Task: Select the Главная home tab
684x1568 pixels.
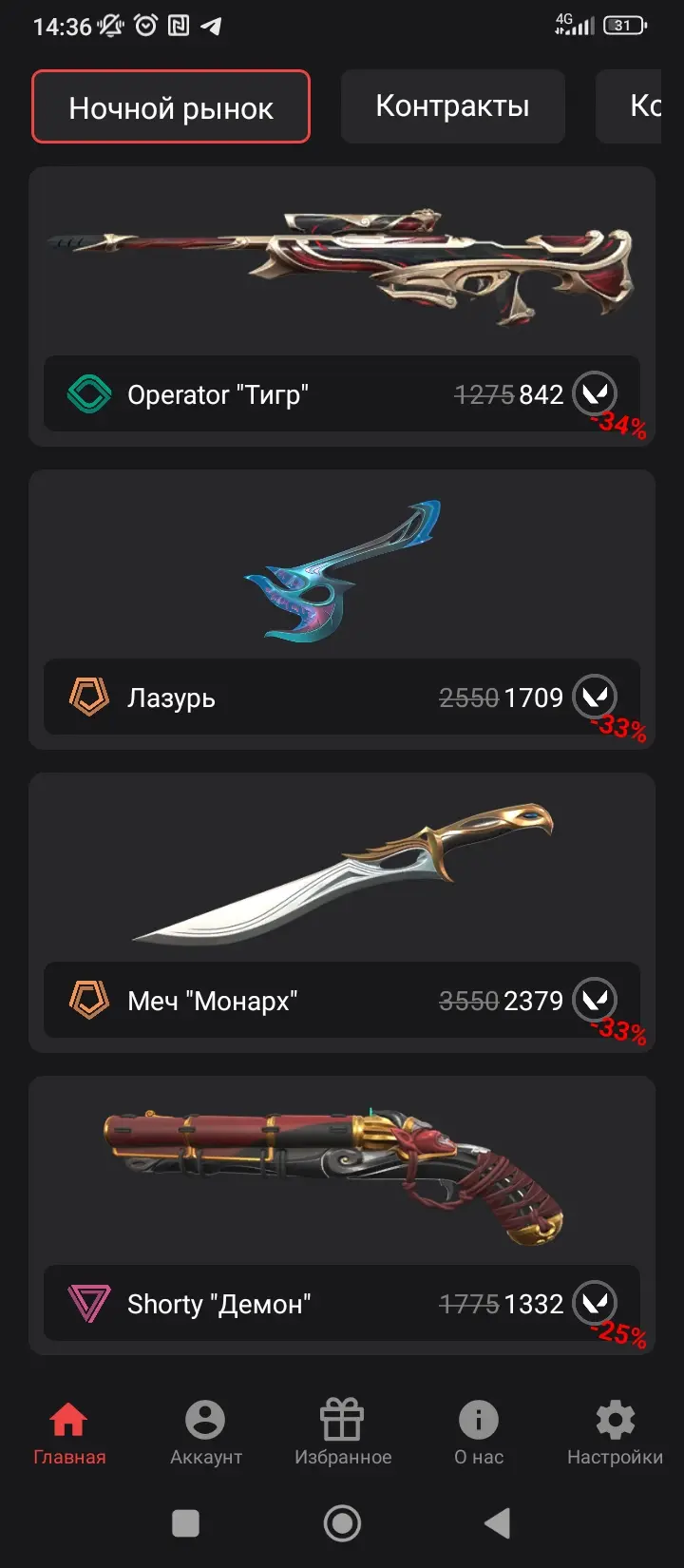Action: click(x=69, y=1433)
